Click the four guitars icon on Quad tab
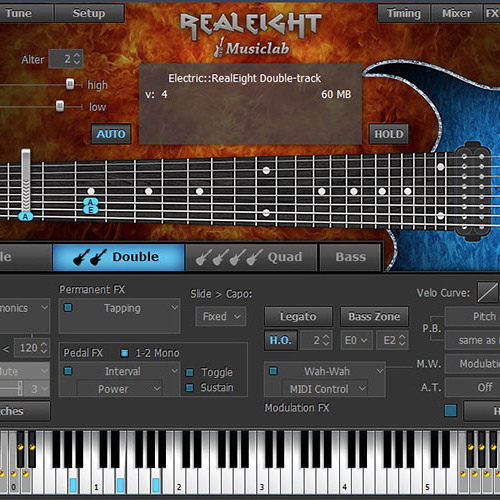Screen dimensions: 500x500 (x=229, y=257)
